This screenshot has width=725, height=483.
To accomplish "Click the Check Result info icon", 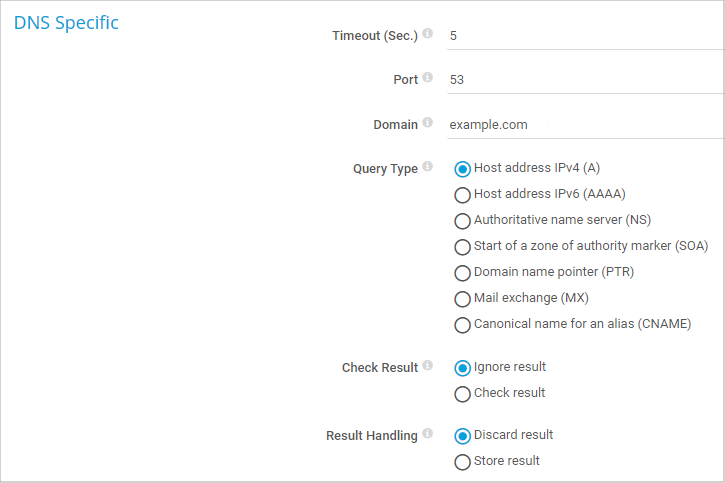I will [x=428, y=366].
